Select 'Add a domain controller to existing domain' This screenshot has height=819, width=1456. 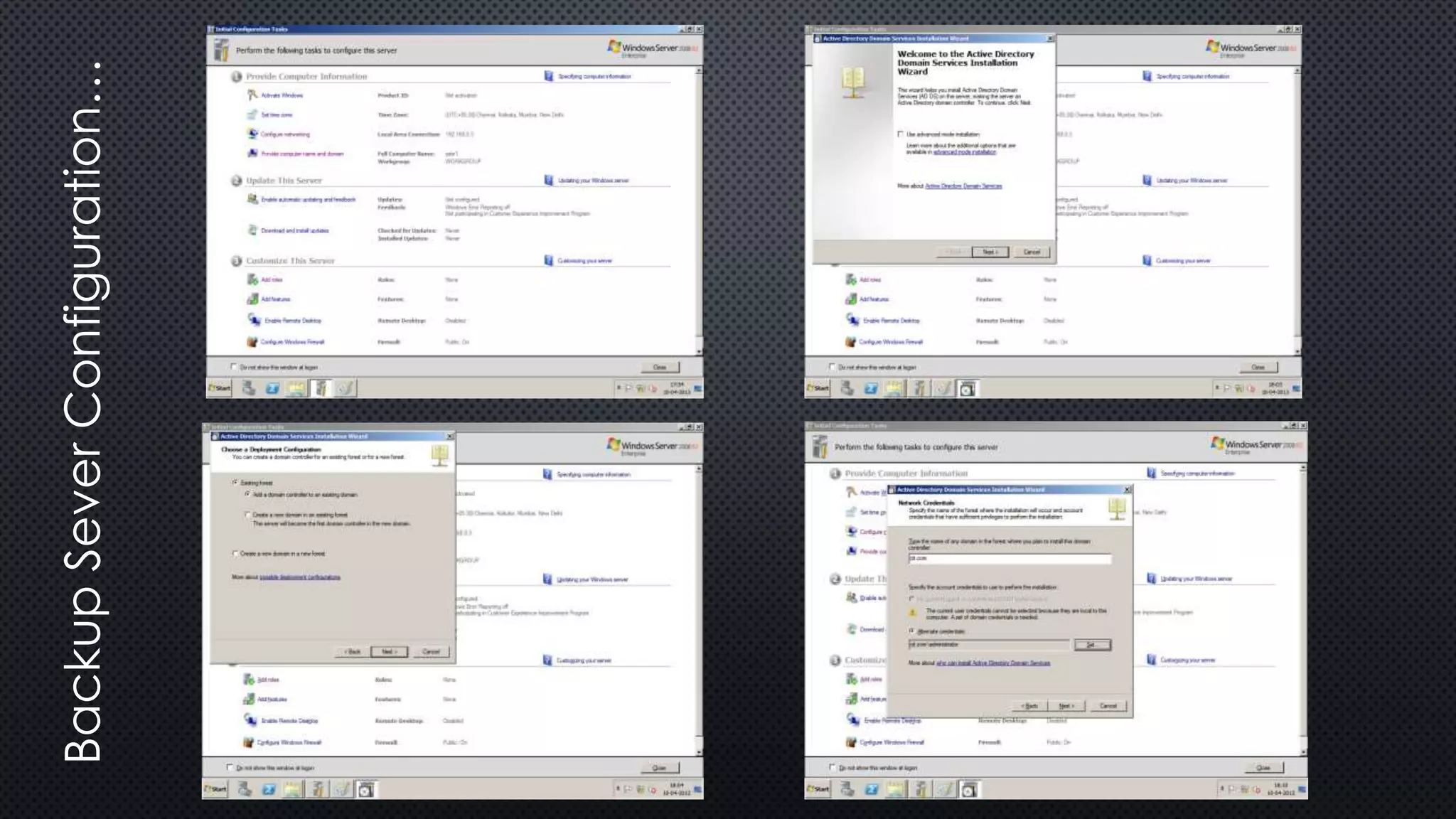pos(247,494)
